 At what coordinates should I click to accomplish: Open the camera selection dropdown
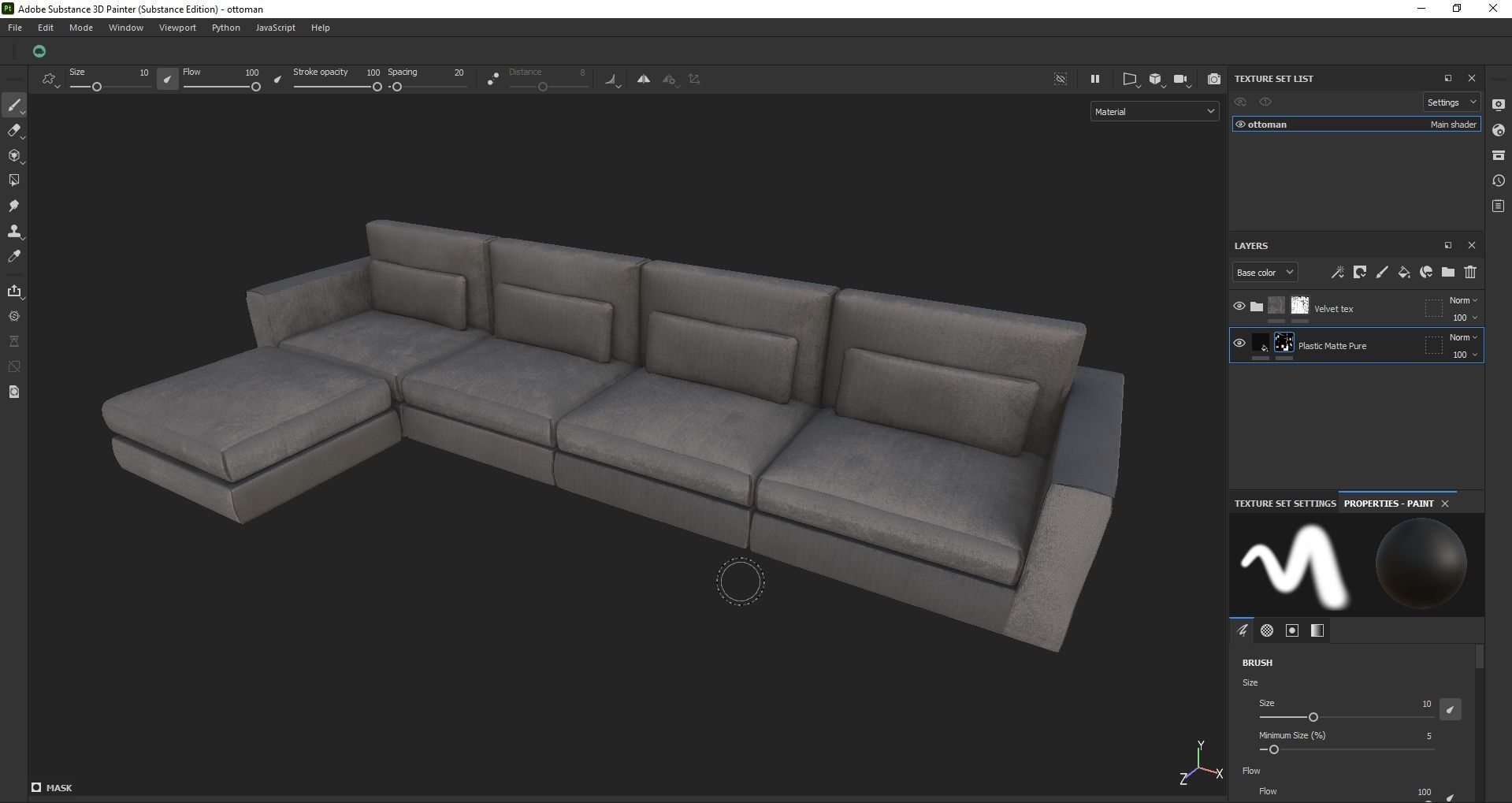tap(1181, 79)
